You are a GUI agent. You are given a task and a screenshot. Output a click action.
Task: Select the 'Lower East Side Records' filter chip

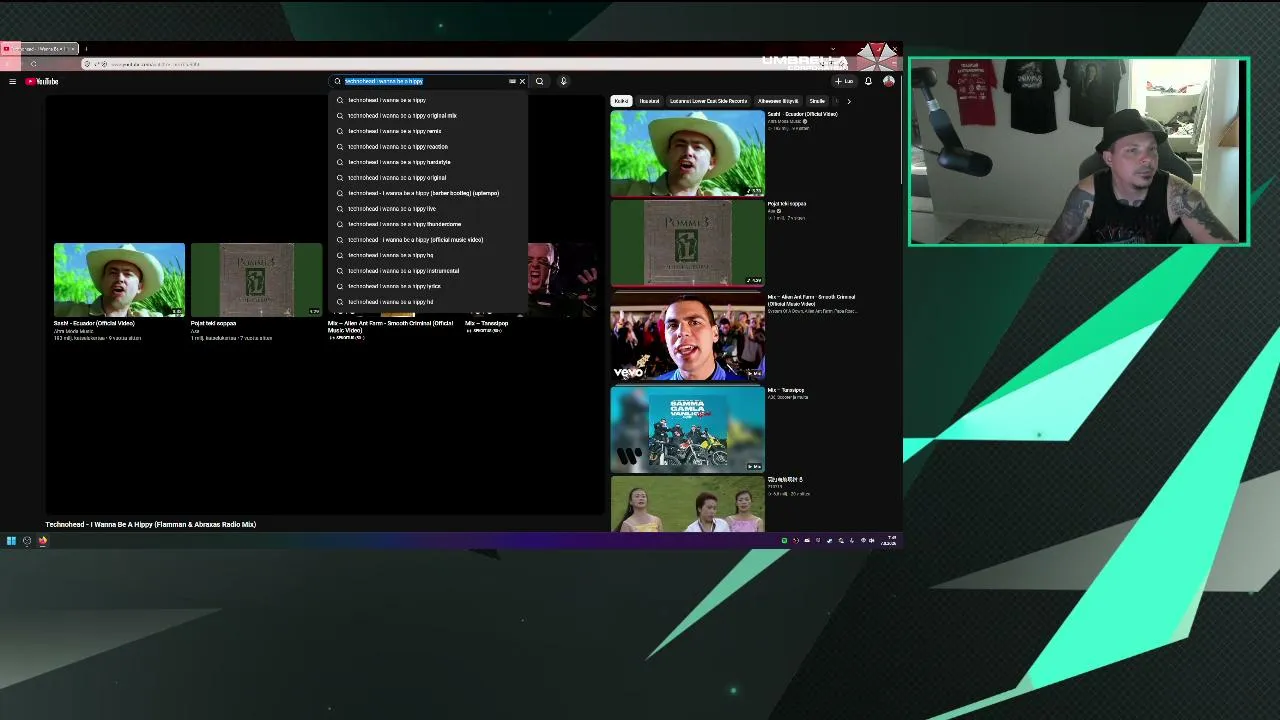709,101
